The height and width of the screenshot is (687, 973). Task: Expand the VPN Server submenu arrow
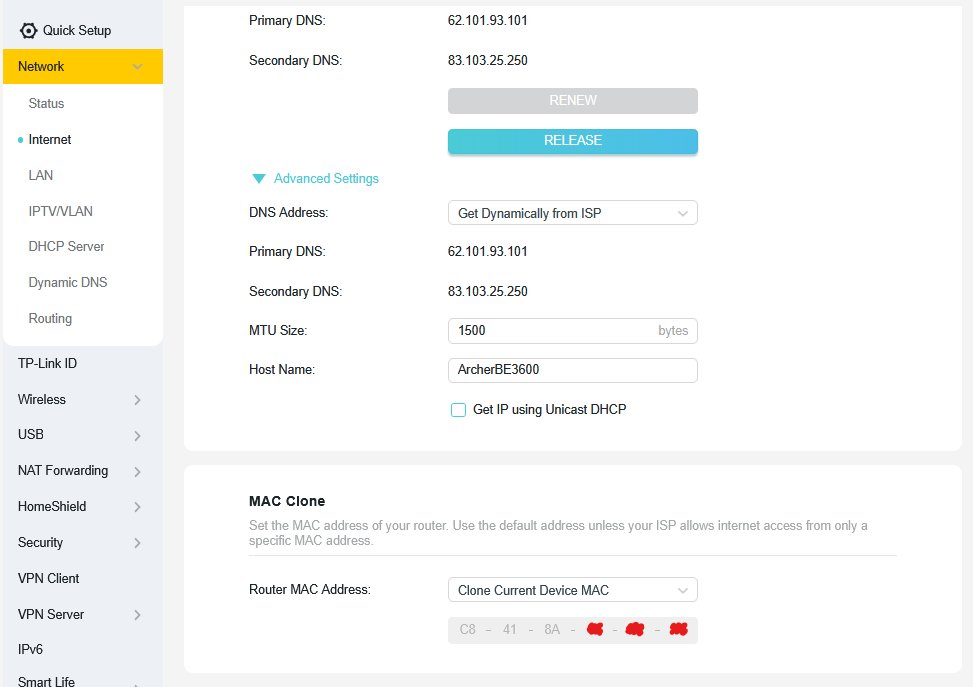[x=137, y=615]
